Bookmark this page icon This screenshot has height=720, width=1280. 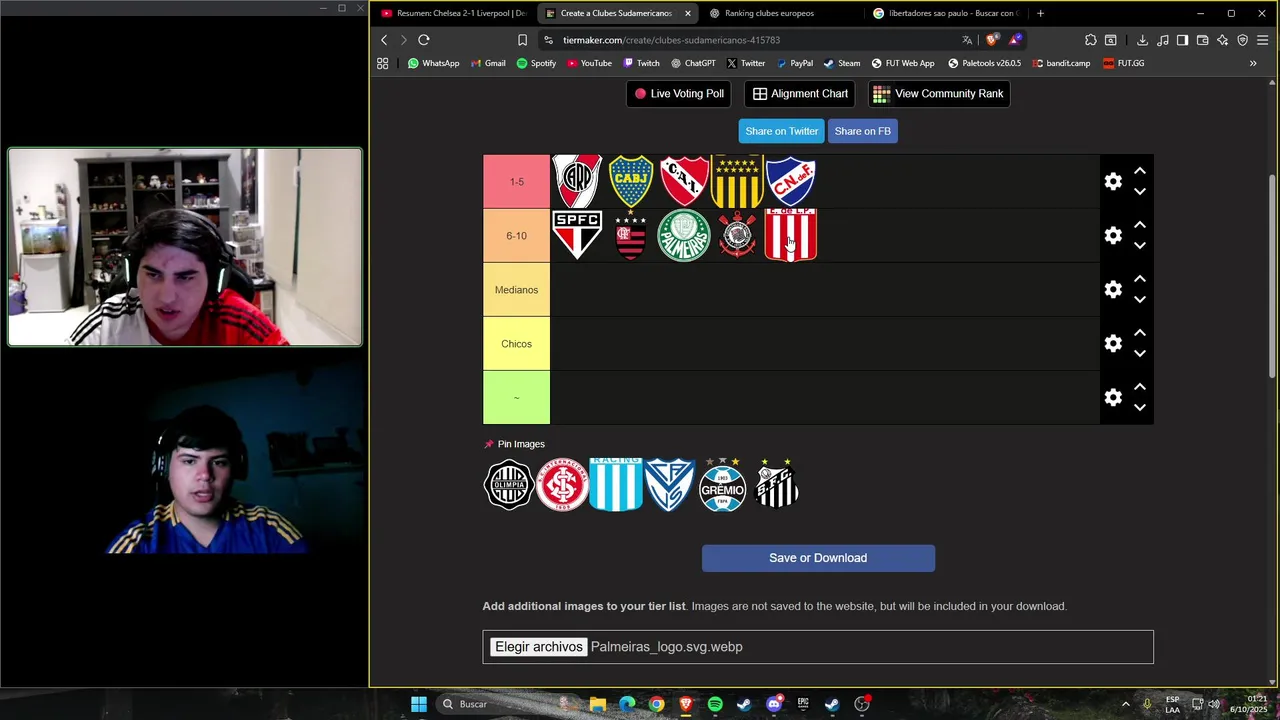click(x=522, y=40)
